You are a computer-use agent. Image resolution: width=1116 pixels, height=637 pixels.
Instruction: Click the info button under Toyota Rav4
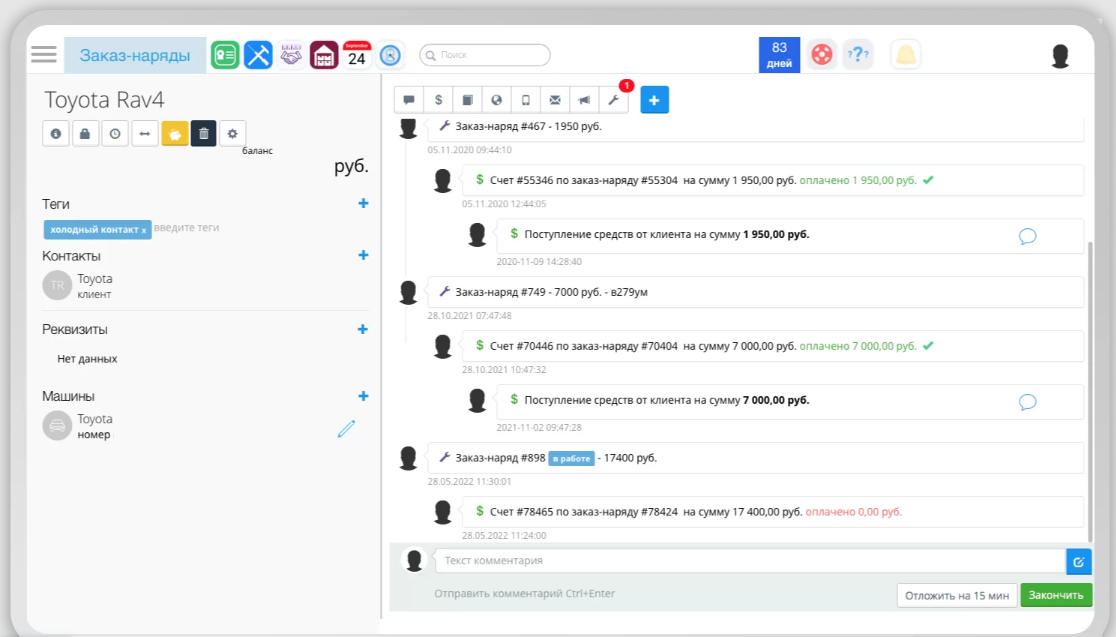[56, 134]
